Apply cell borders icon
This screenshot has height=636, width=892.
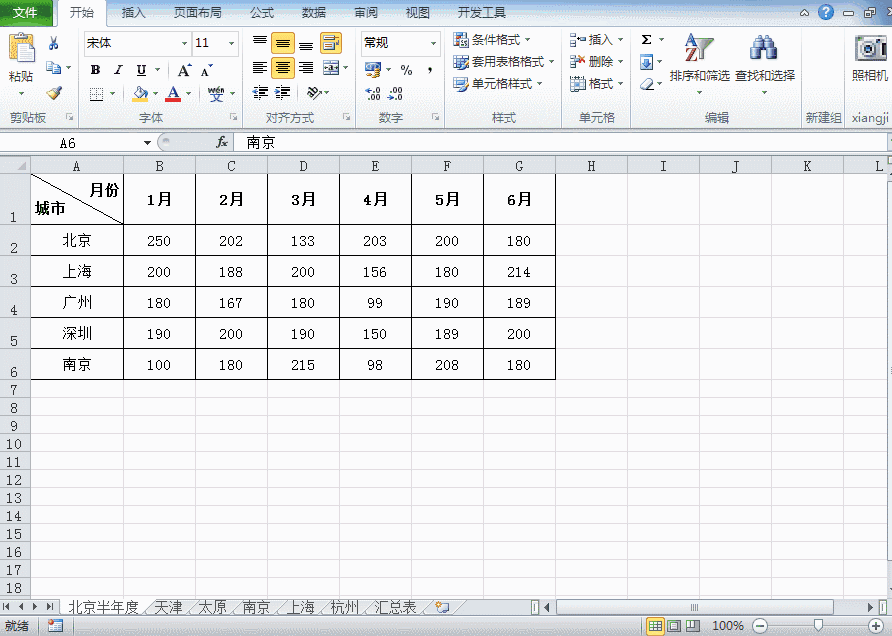pyautogui.click(x=97, y=94)
